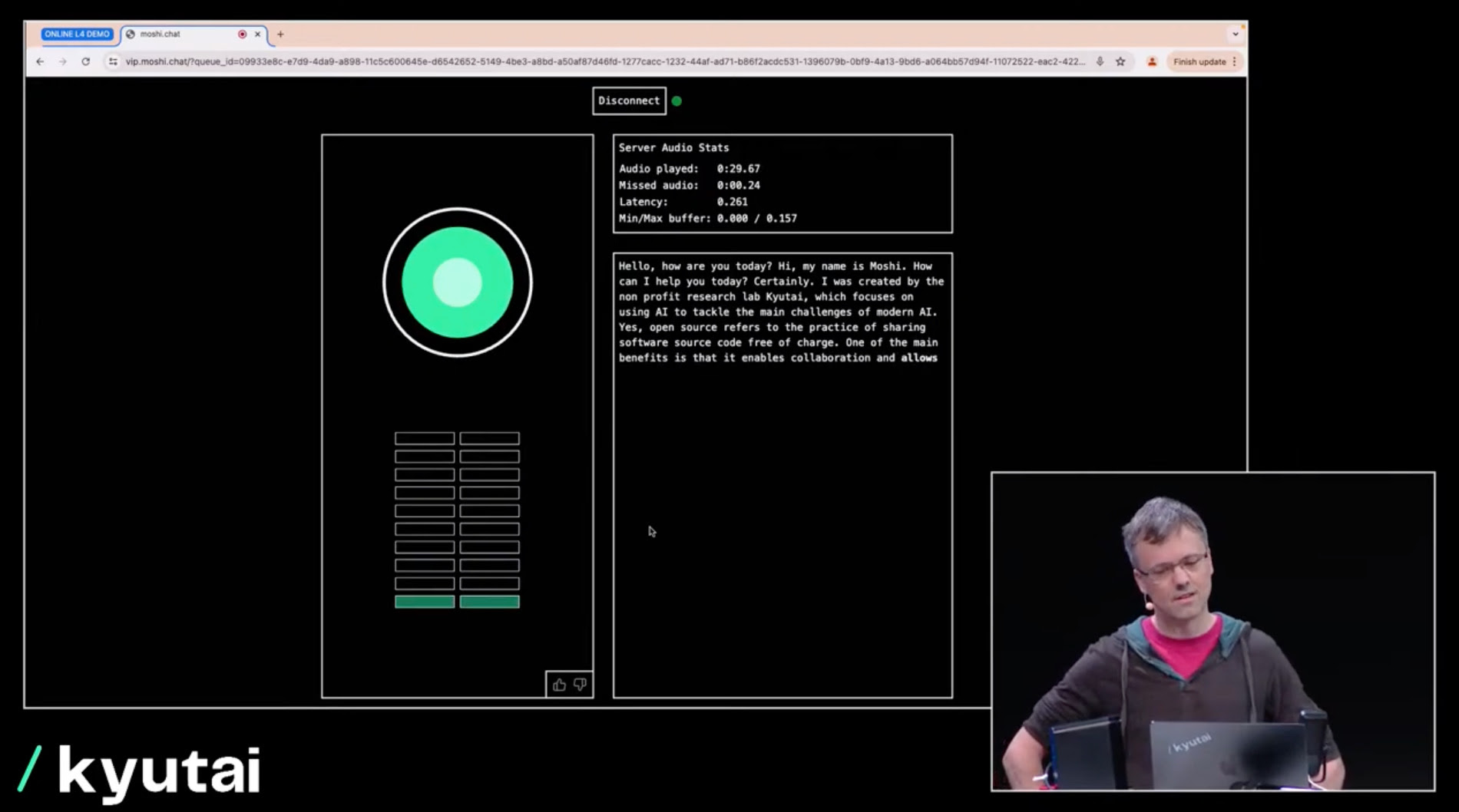This screenshot has width=1459, height=812.
Task: Click the recording indicator on moshi.chat tab
Action: [242, 34]
